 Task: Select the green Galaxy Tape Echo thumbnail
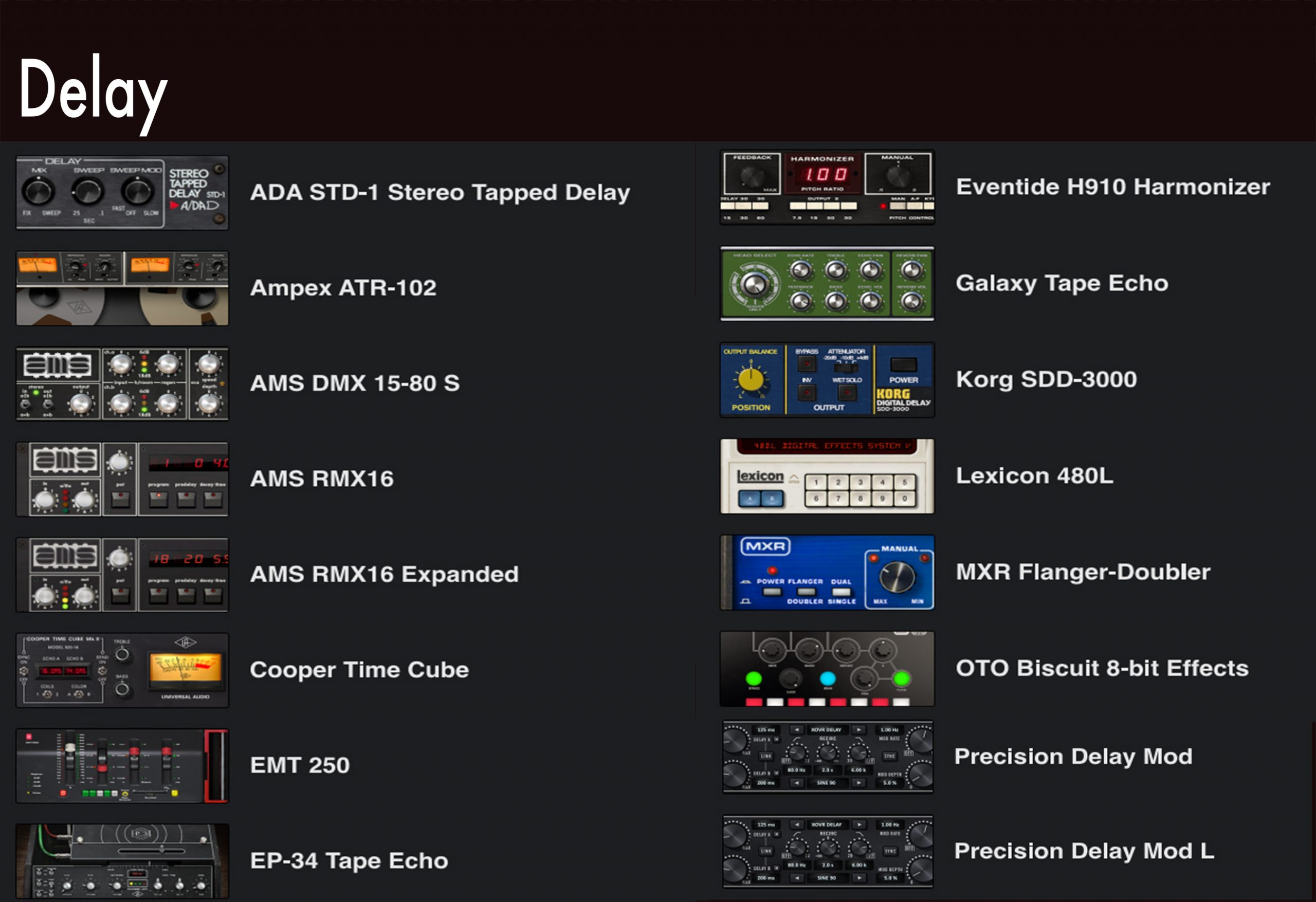point(827,283)
